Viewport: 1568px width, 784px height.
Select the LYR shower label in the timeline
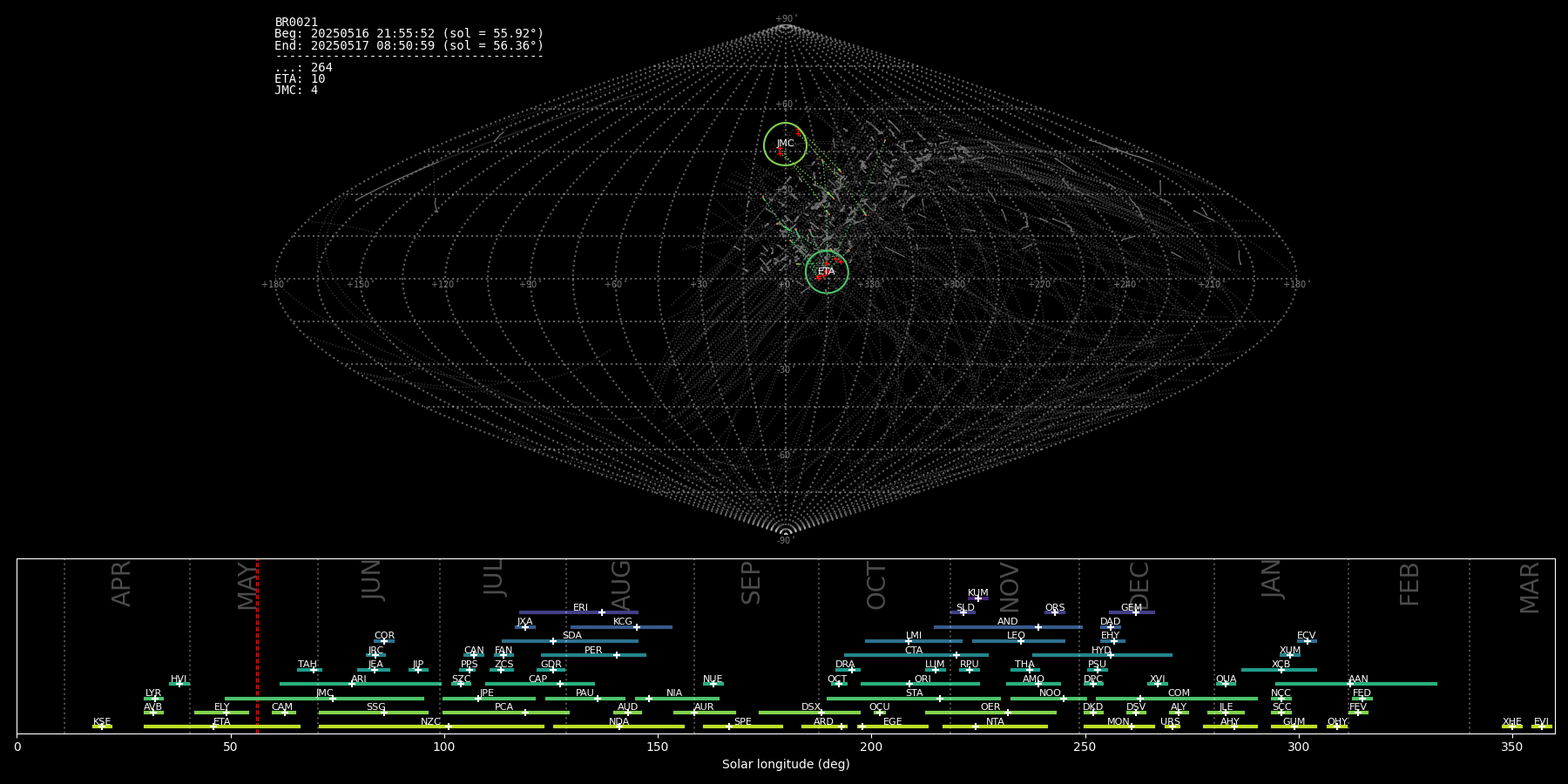click(x=153, y=693)
